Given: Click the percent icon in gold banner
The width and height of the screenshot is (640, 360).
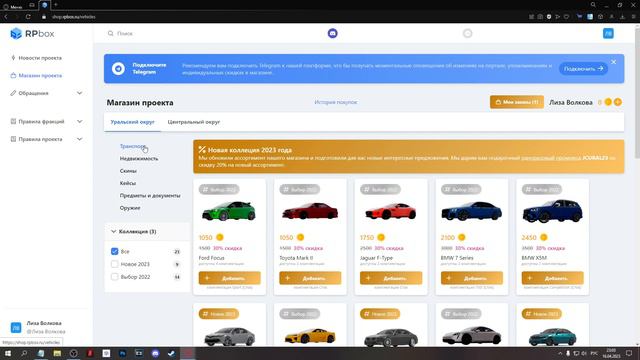Looking at the screenshot, I should click(202, 150).
